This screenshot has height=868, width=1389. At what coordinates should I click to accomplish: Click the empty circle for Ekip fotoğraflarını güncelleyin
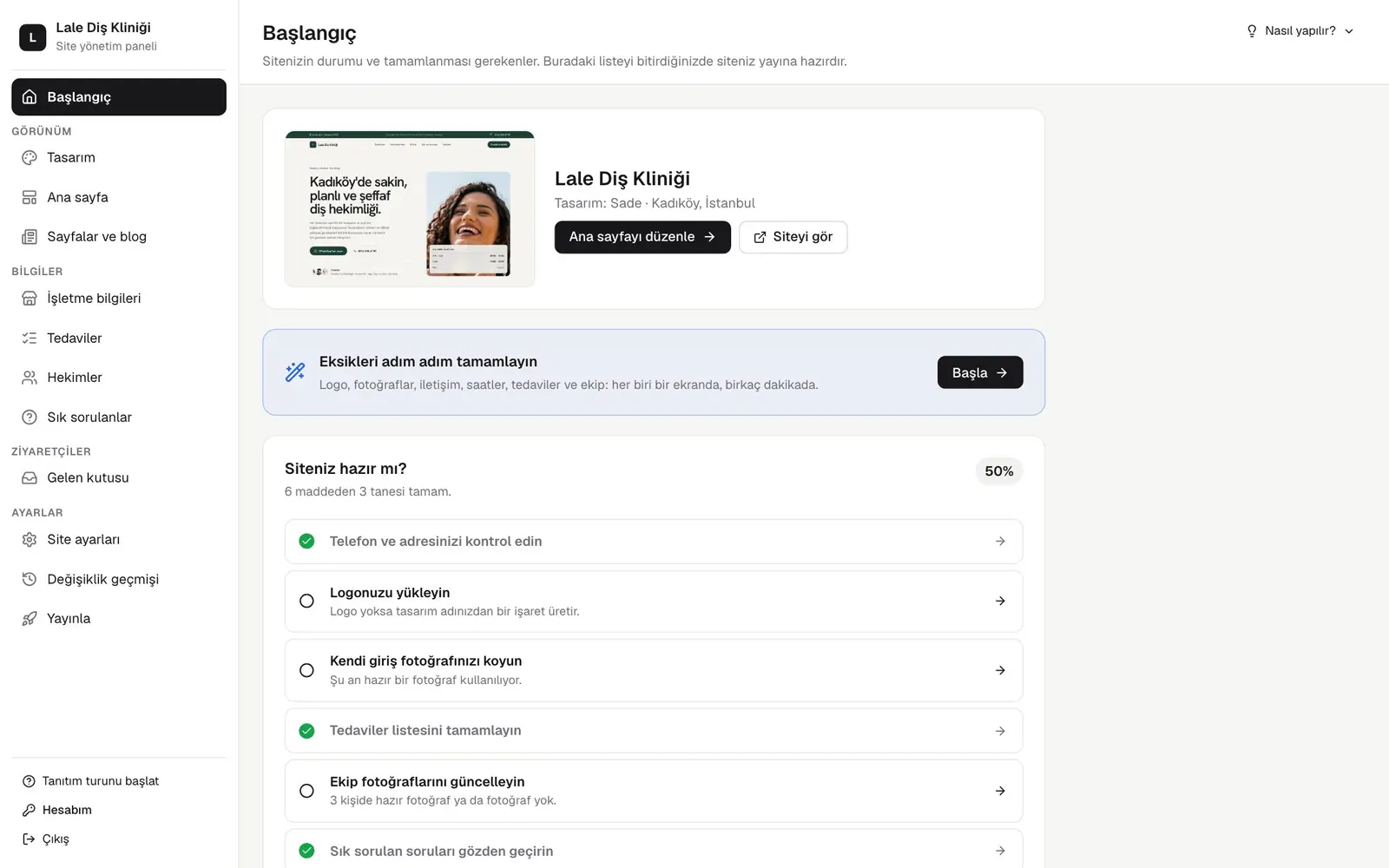pyautogui.click(x=306, y=791)
